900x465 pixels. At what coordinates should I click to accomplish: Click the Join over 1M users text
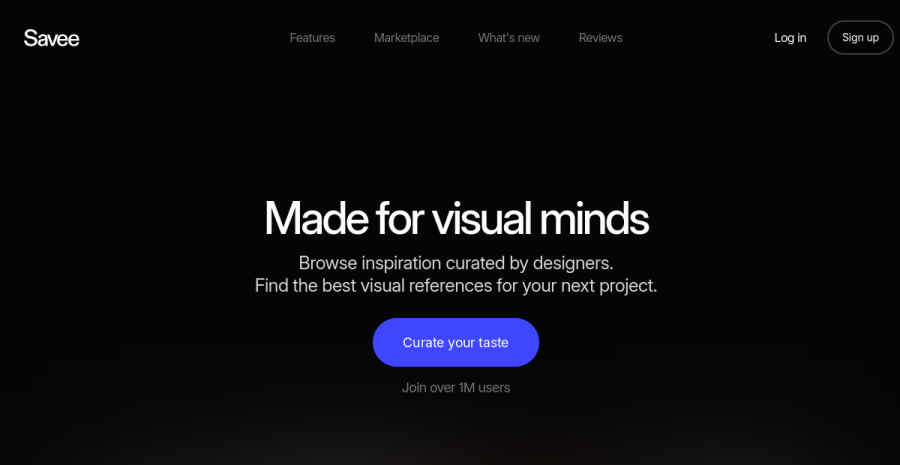tap(456, 388)
